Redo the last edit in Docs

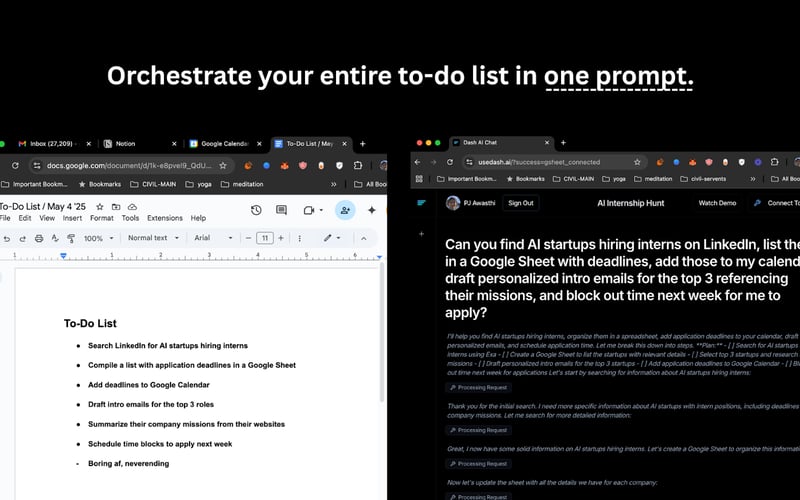22,238
